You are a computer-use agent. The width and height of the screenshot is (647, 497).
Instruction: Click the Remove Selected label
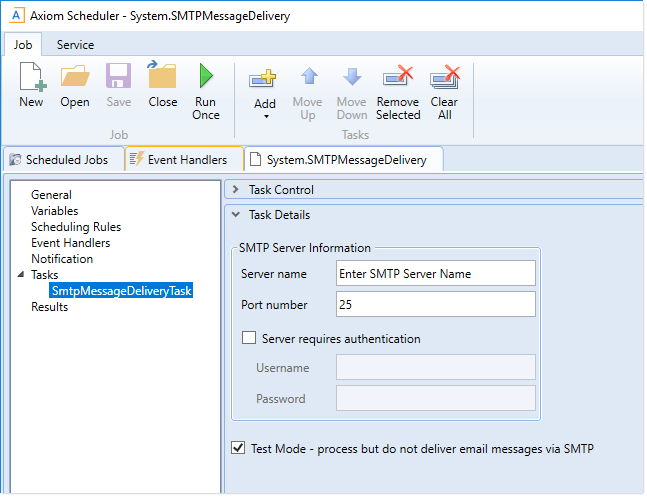[398, 108]
